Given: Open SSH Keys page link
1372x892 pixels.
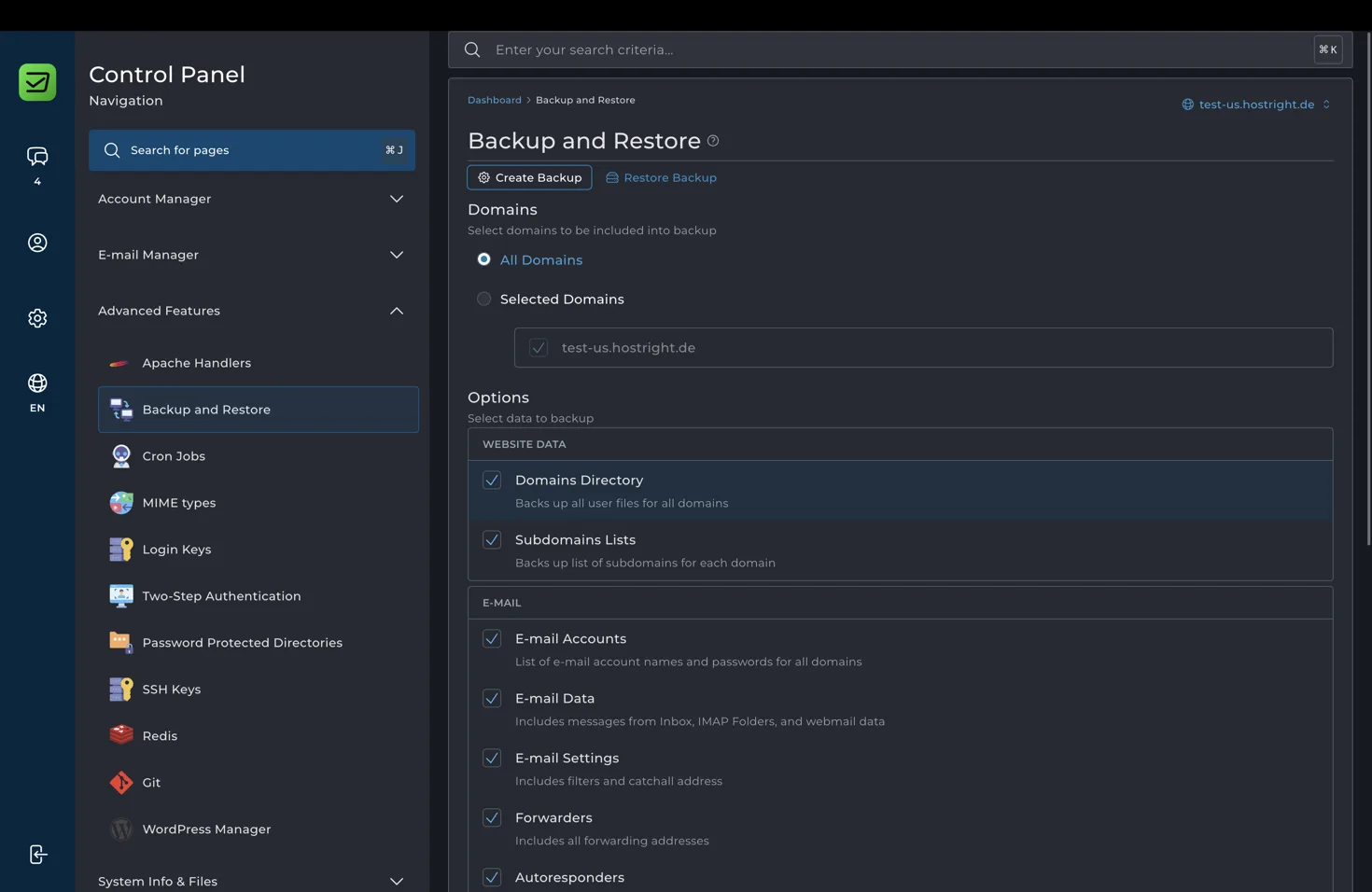Looking at the screenshot, I should coord(259,690).
